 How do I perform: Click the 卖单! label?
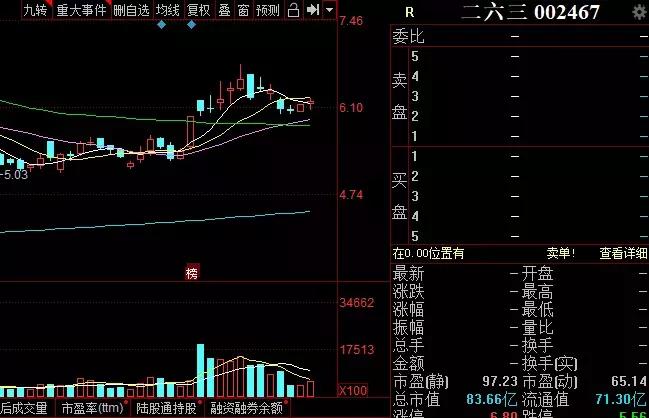[x=560, y=253]
